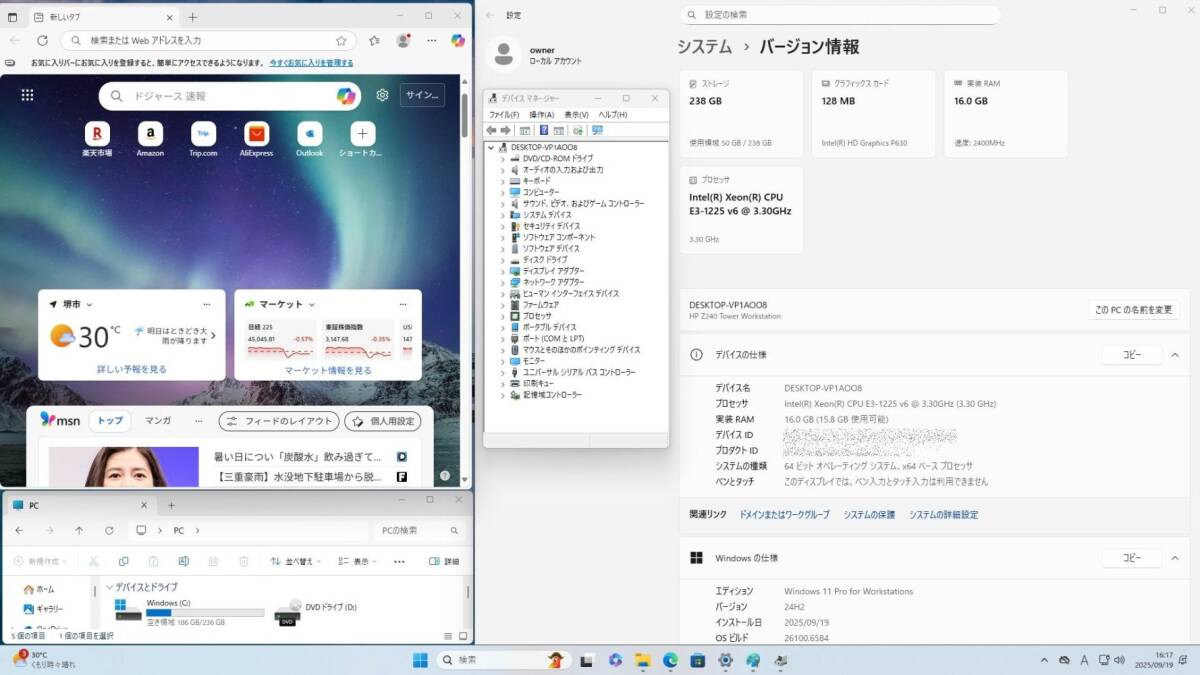Expand the display adapters node

coord(503,271)
